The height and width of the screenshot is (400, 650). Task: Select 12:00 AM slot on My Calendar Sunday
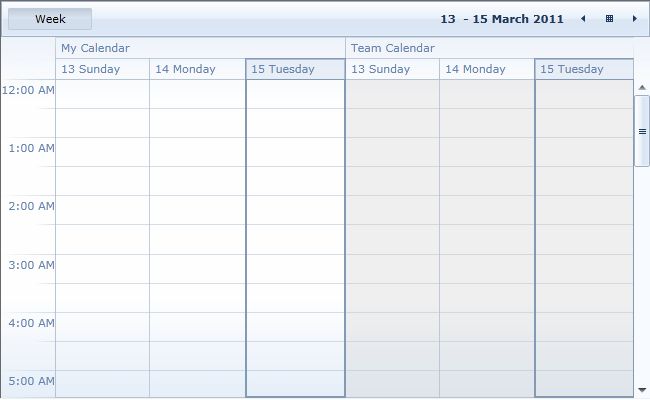(102, 94)
